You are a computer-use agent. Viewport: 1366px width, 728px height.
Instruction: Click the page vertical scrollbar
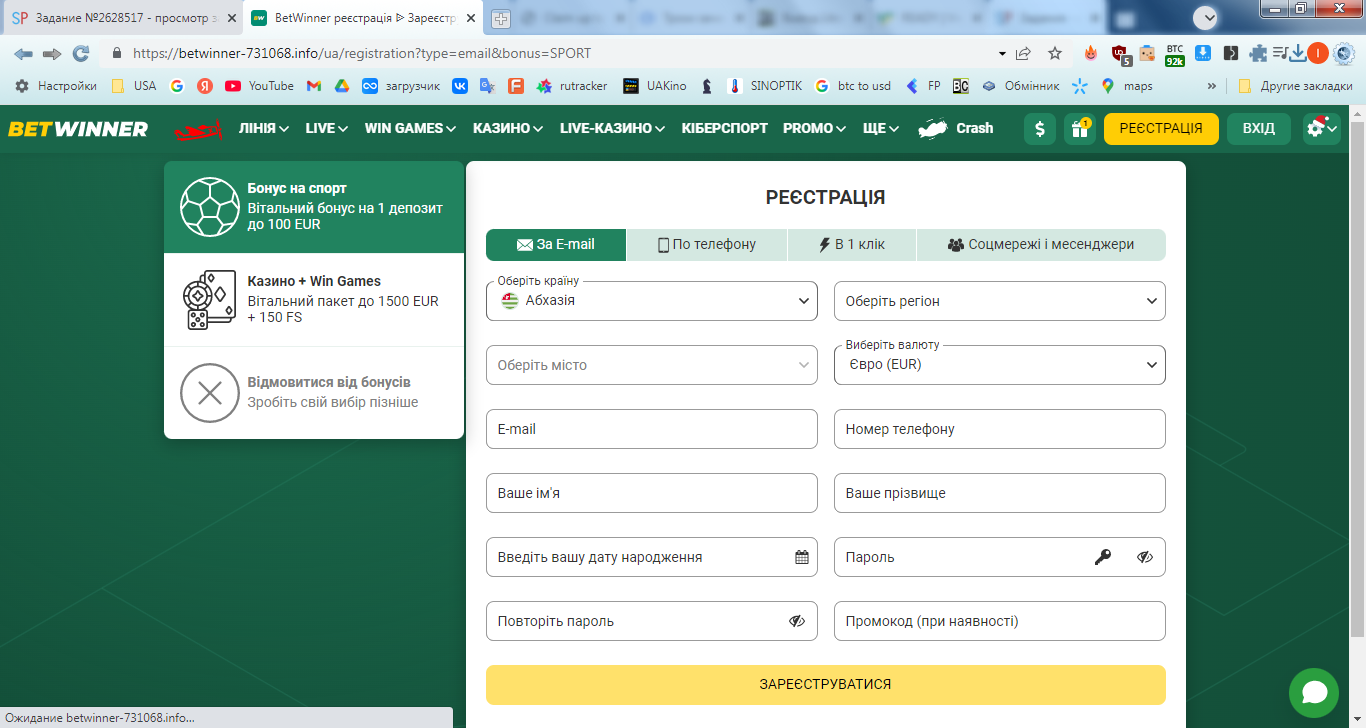[x=1357, y=380]
